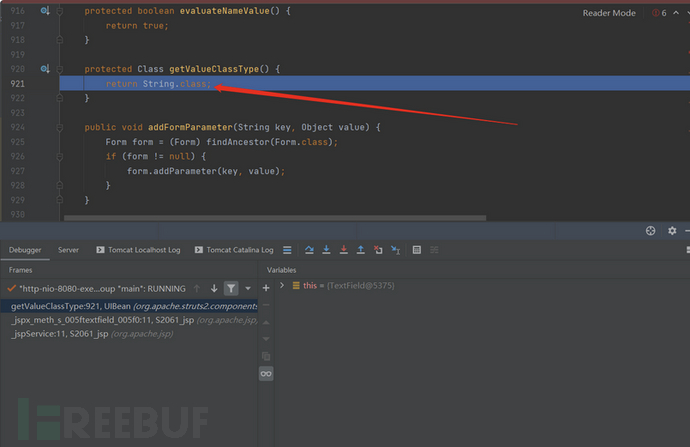Click the remove watch minus icon
Screen dimensions: 690x447
(266, 305)
